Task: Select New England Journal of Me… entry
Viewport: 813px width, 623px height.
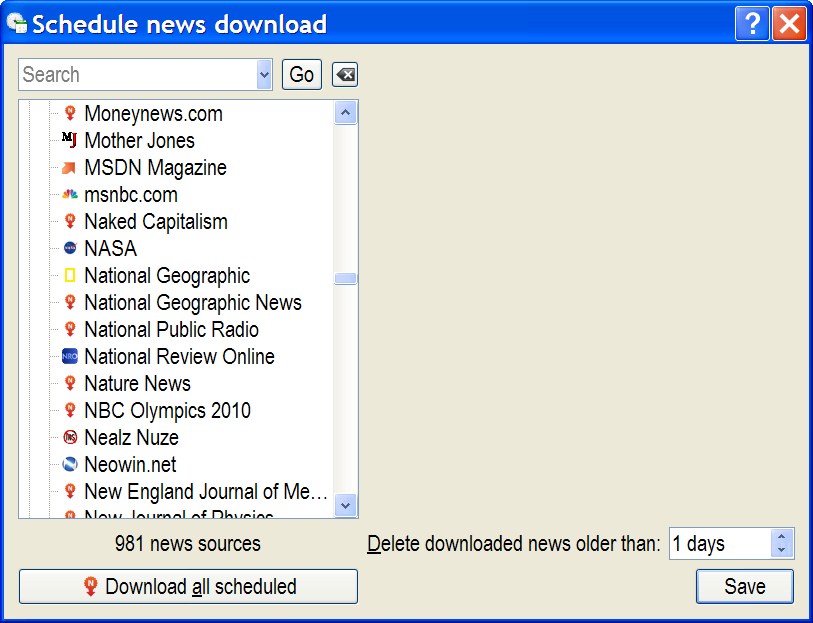Action: 206,491
